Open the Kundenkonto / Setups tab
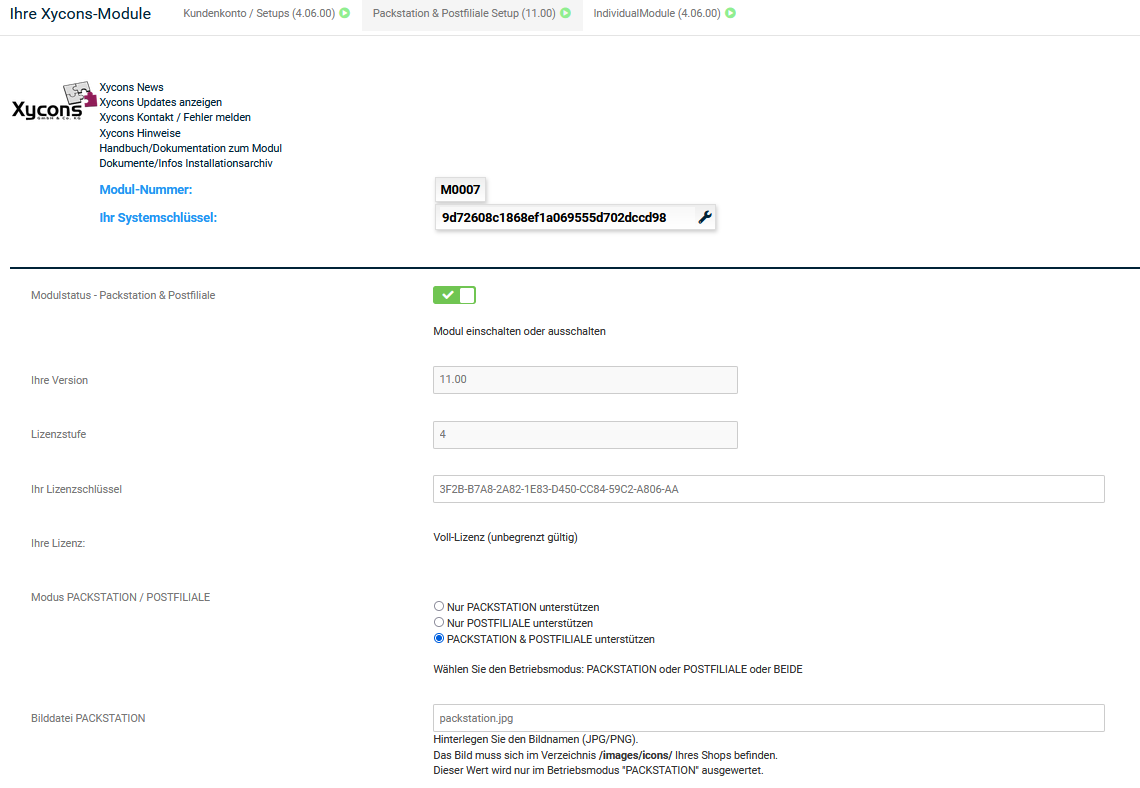Screen dimensions: 1140x788 point(266,13)
